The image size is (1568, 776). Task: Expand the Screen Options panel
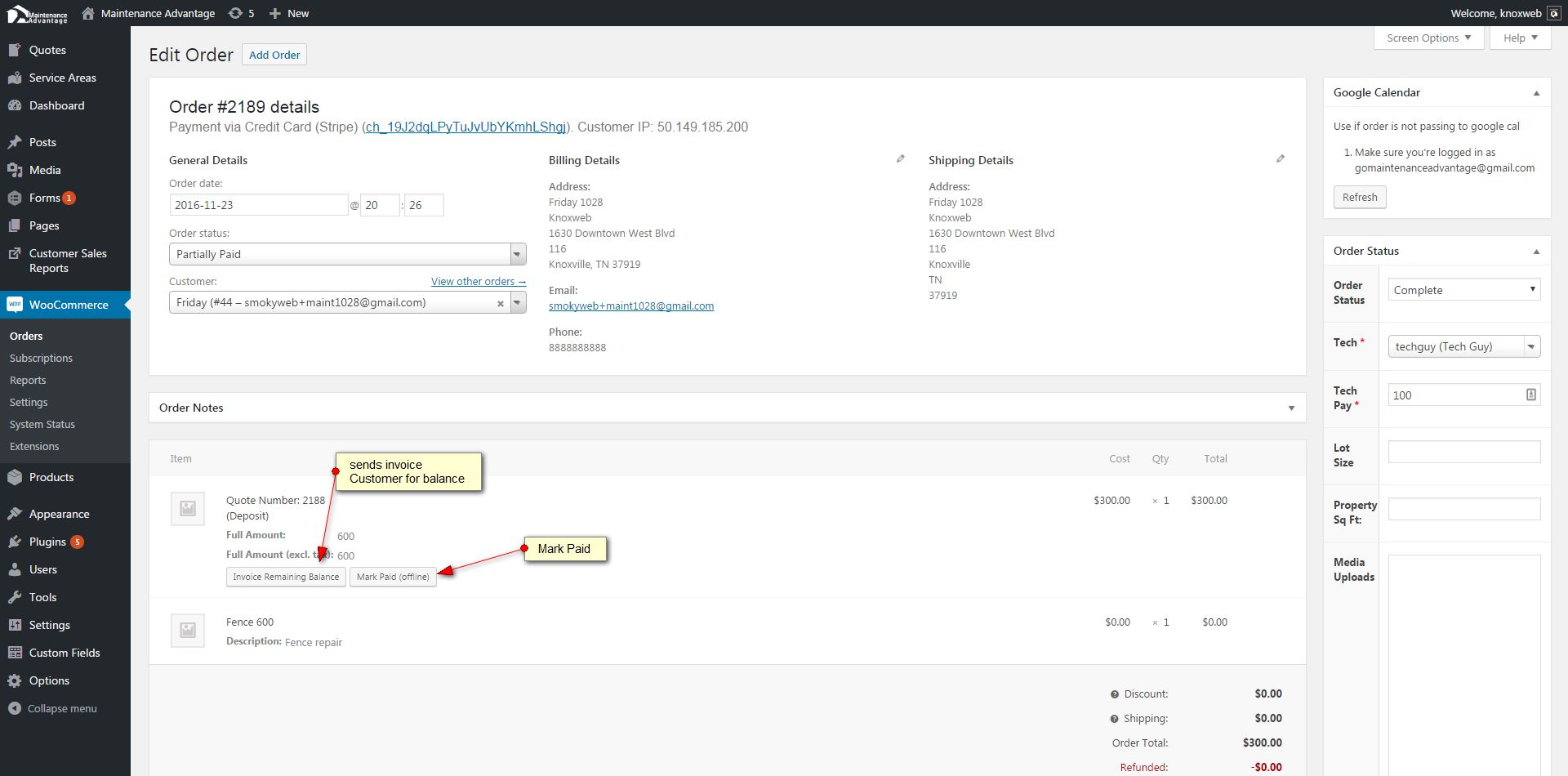pyautogui.click(x=1429, y=38)
